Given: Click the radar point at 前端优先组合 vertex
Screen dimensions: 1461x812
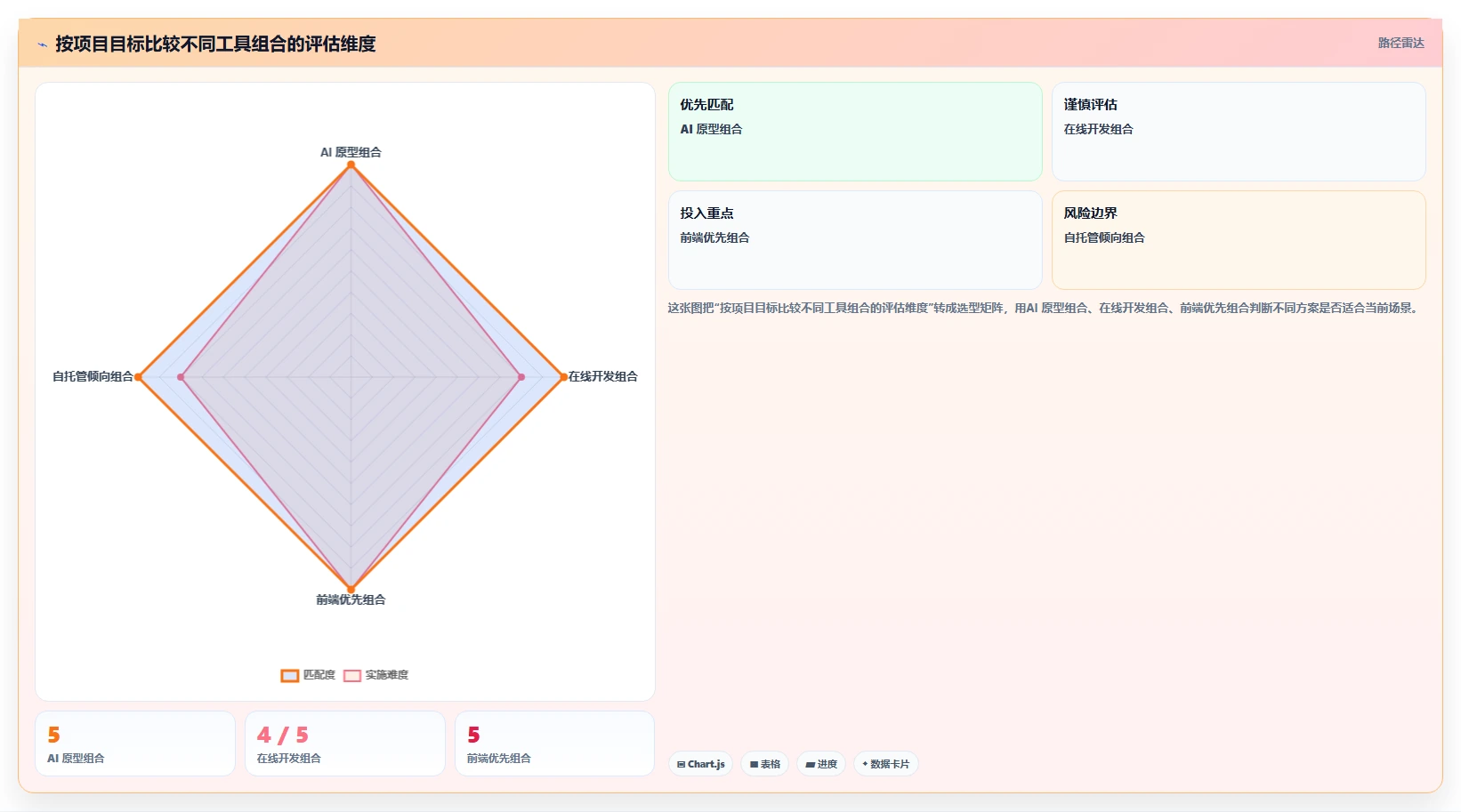Looking at the screenshot, I should (351, 589).
